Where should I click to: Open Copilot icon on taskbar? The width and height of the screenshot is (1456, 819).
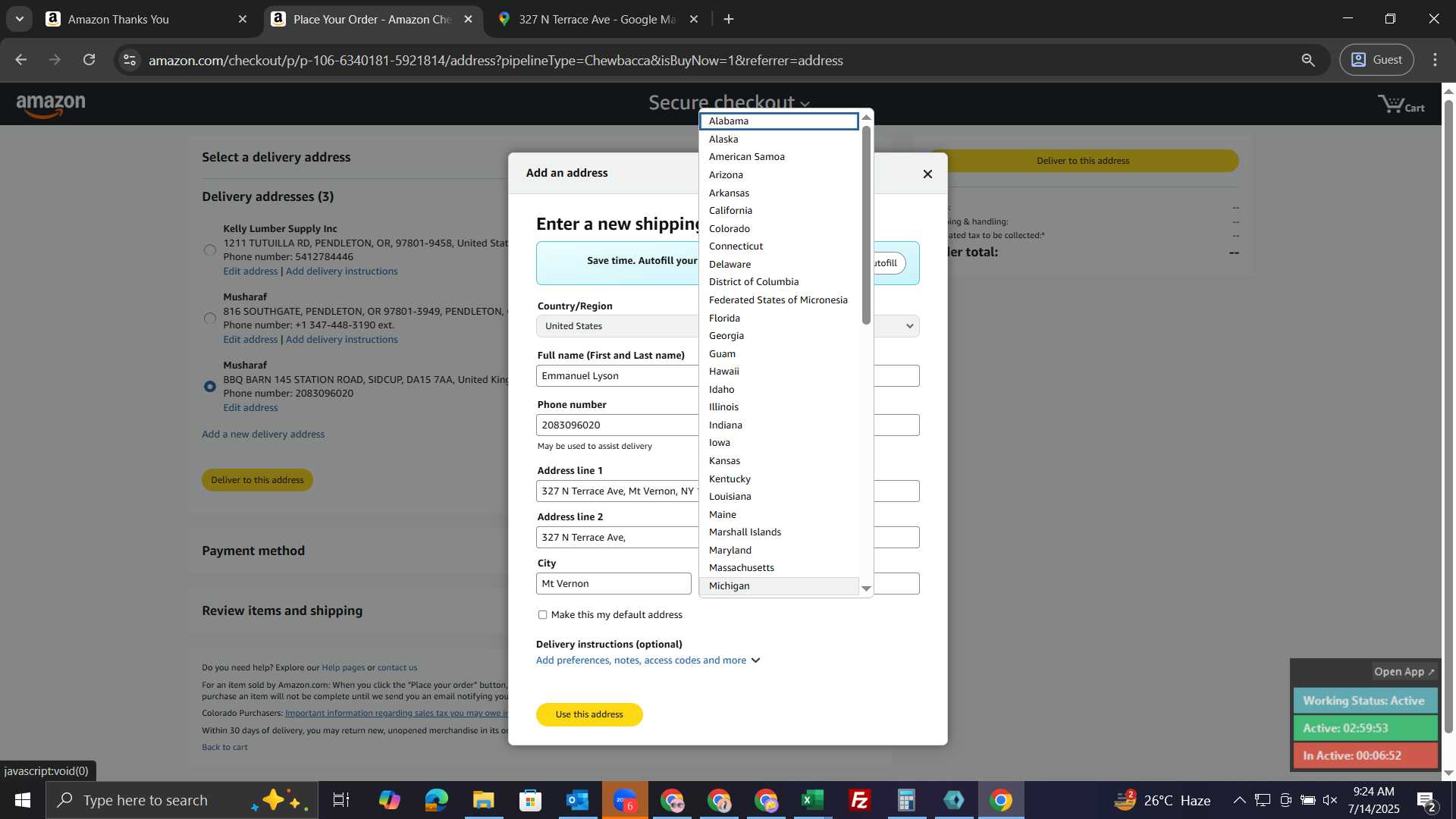(x=389, y=800)
